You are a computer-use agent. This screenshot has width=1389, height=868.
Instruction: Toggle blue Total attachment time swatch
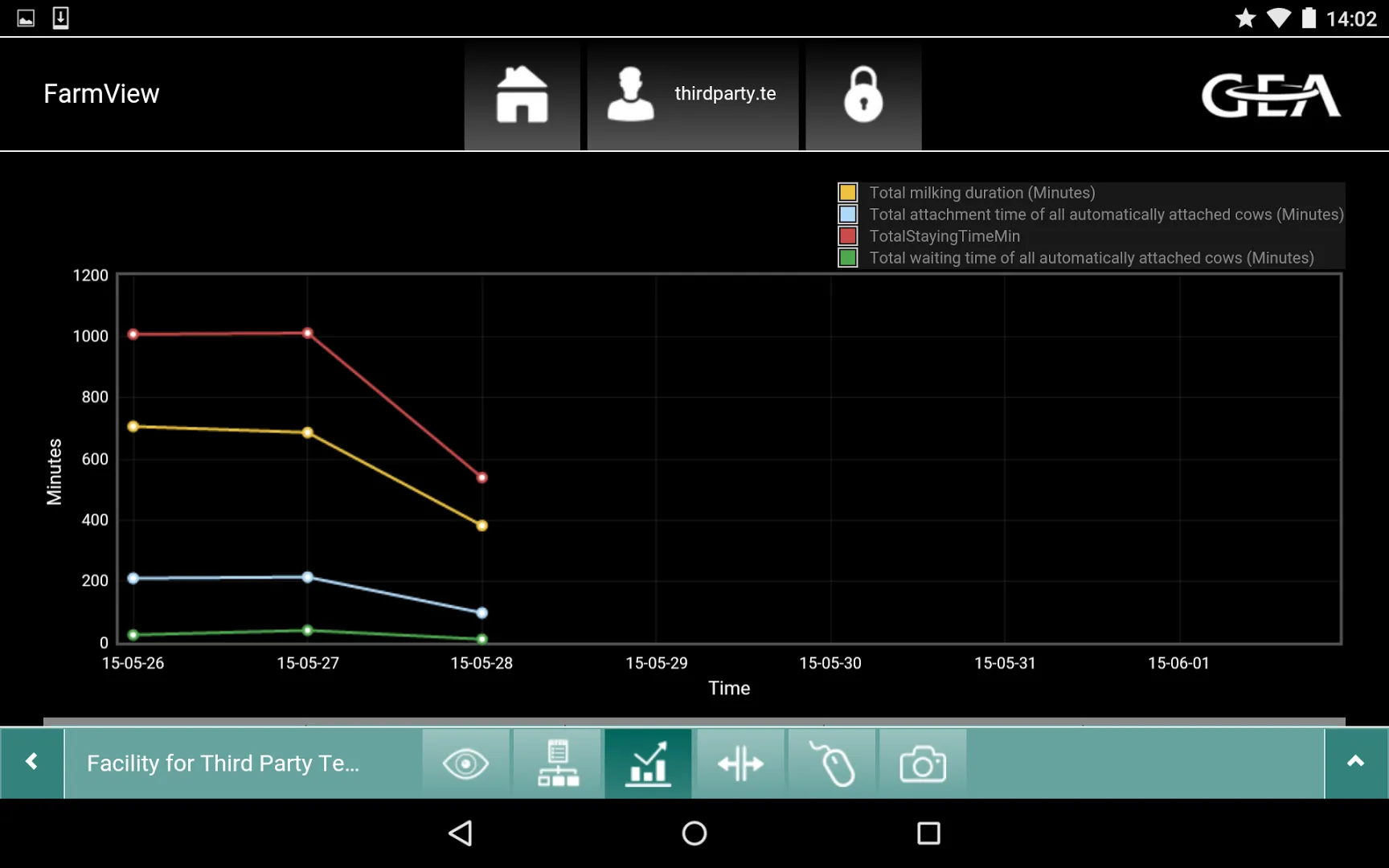(x=847, y=215)
